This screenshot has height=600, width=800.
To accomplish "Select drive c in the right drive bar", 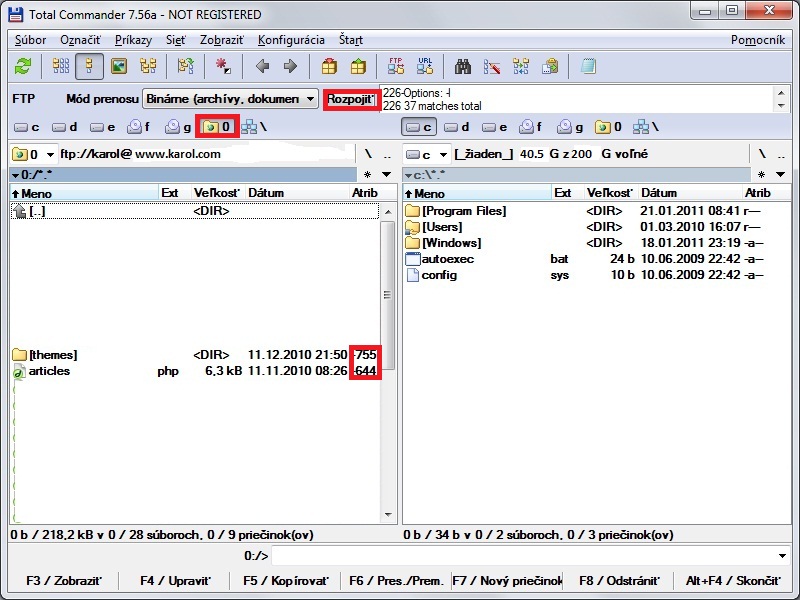I will click(x=419, y=127).
